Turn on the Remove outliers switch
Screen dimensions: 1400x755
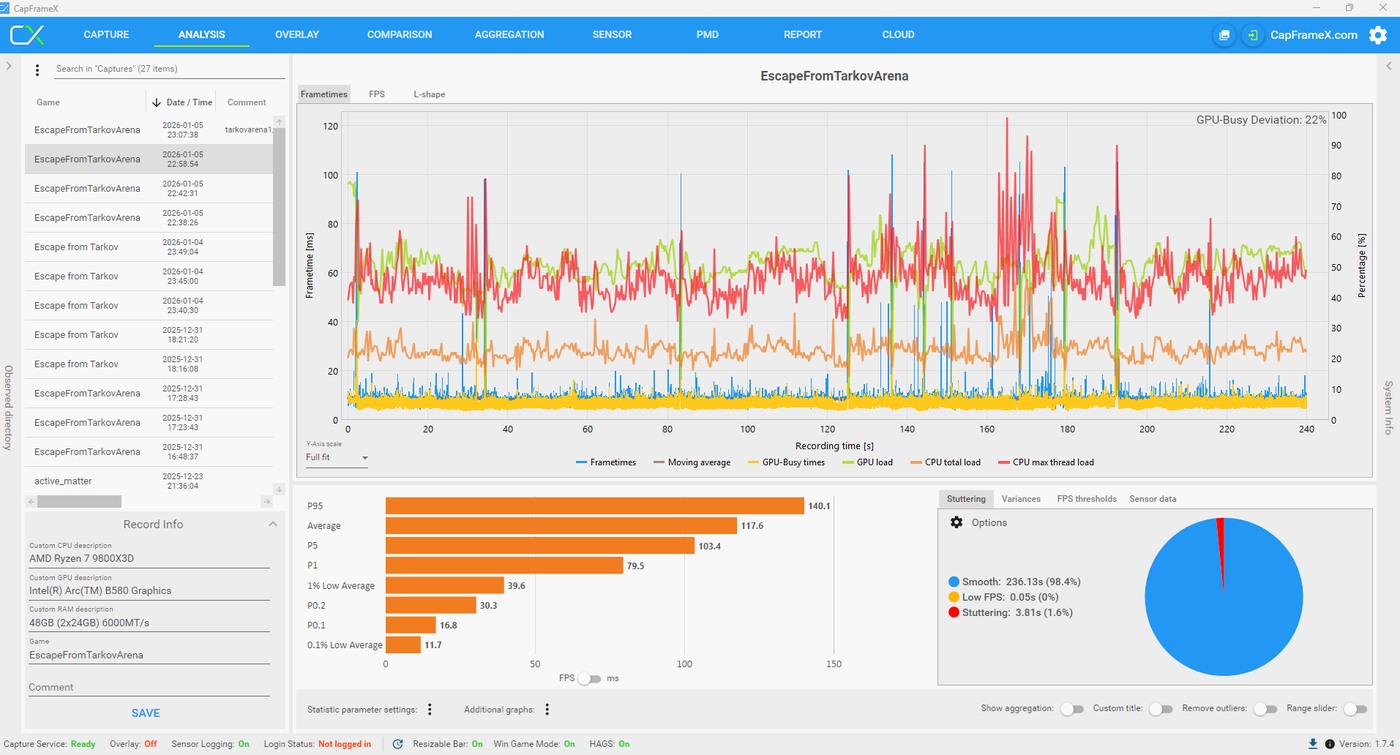(x=1265, y=708)
